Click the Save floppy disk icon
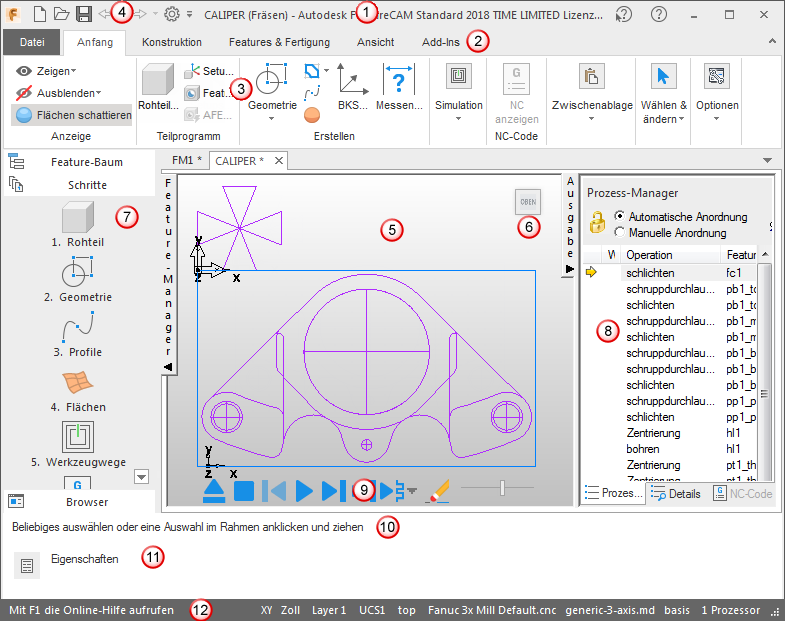The image size is (785, 621). (84, 14)
